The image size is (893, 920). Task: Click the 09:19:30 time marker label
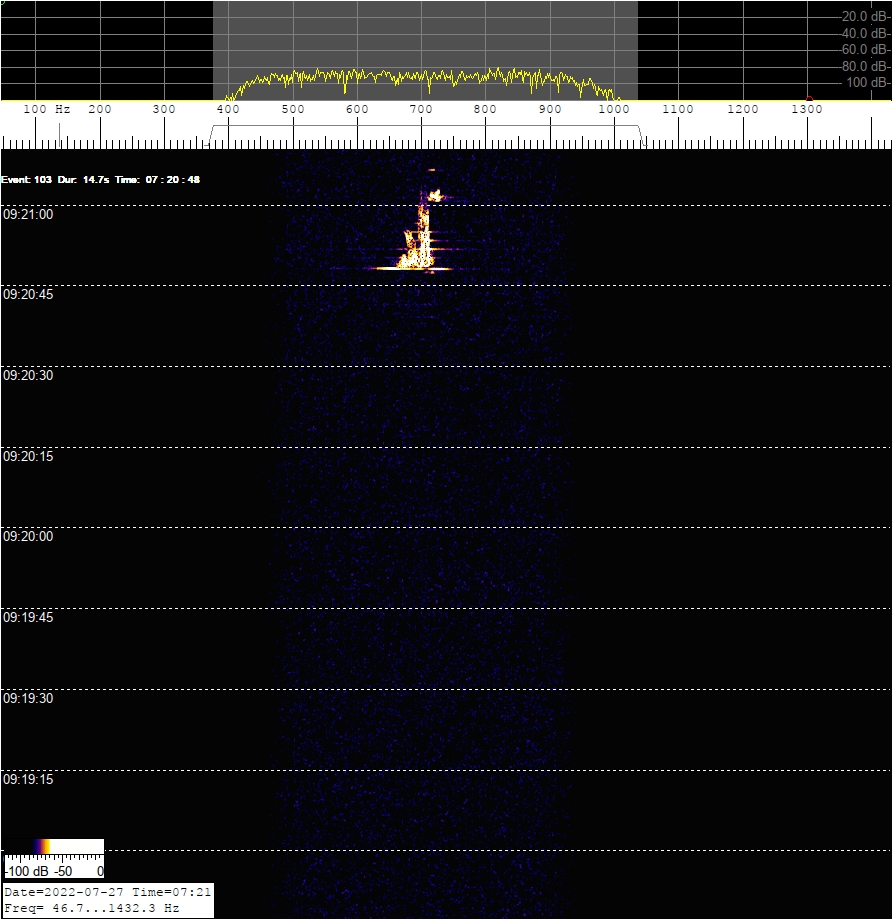[28, 698]
